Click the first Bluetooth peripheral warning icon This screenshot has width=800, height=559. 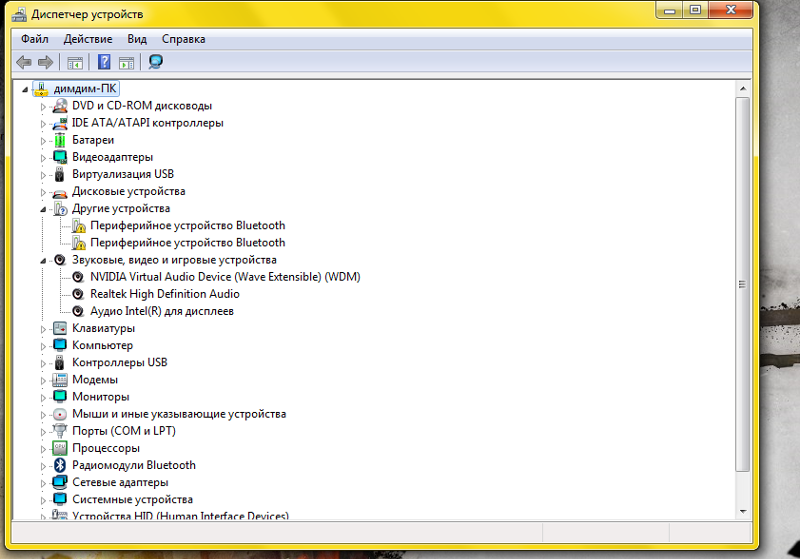(x=79, y=226)
